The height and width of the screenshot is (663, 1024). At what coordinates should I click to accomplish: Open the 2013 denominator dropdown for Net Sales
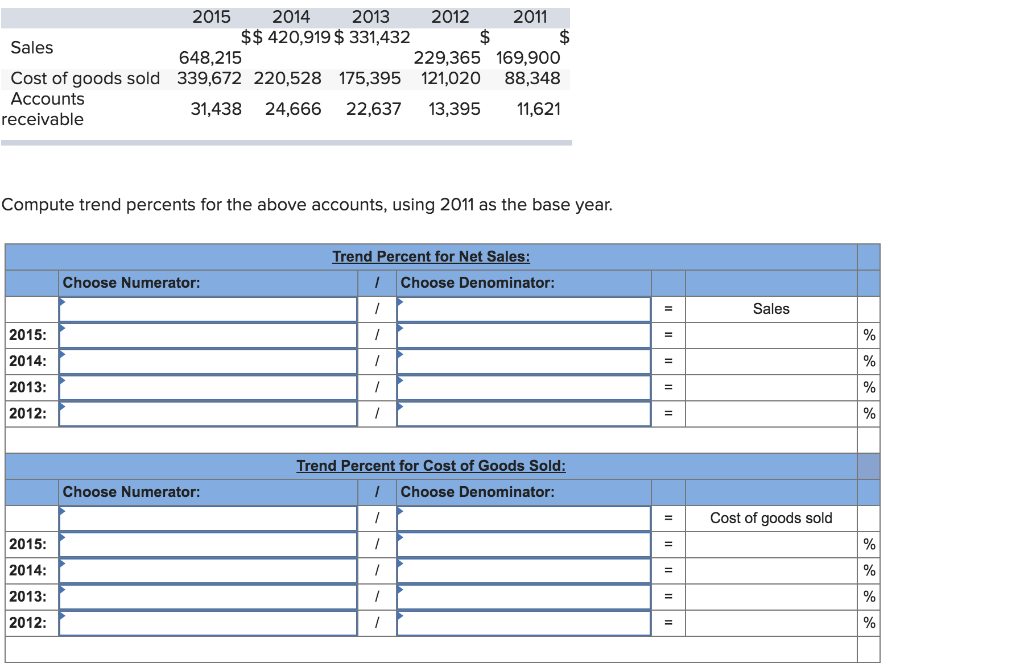(x=520, y=387)
